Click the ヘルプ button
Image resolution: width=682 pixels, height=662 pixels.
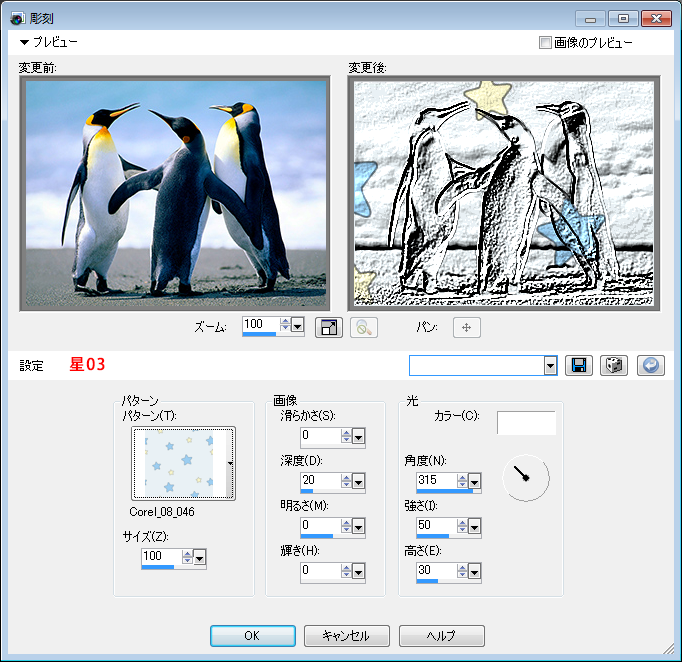(x=441, y=636)
